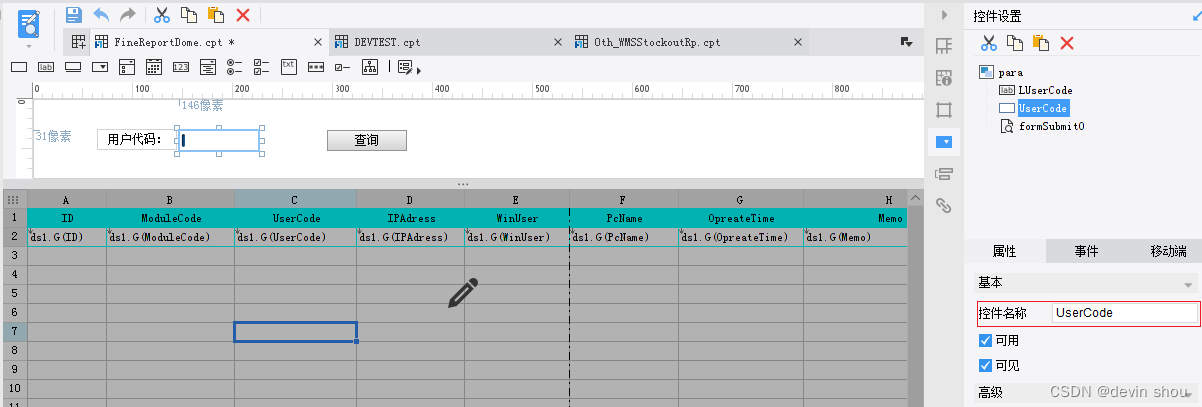
Task: Open dropdown arrow below preview icon
Action: coord(29,46)
